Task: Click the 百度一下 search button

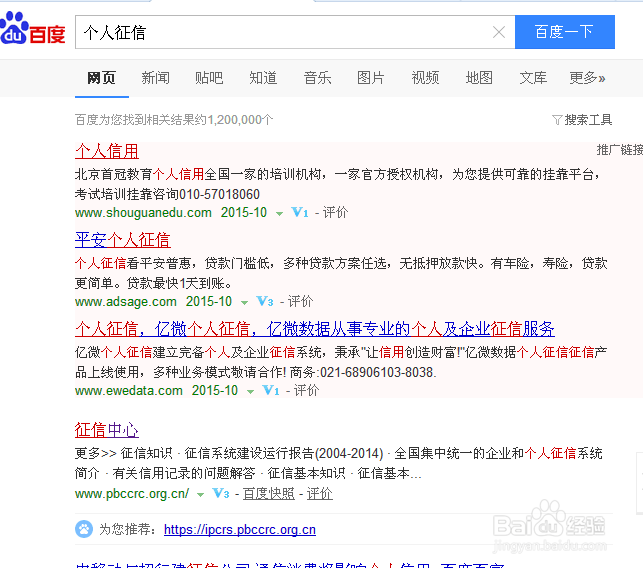Action: (x=565, y=32)
